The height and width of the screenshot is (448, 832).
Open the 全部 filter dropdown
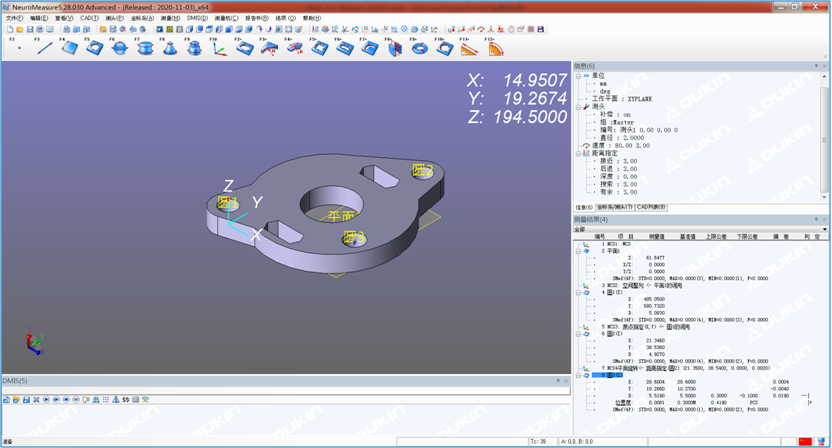[824, 229]
